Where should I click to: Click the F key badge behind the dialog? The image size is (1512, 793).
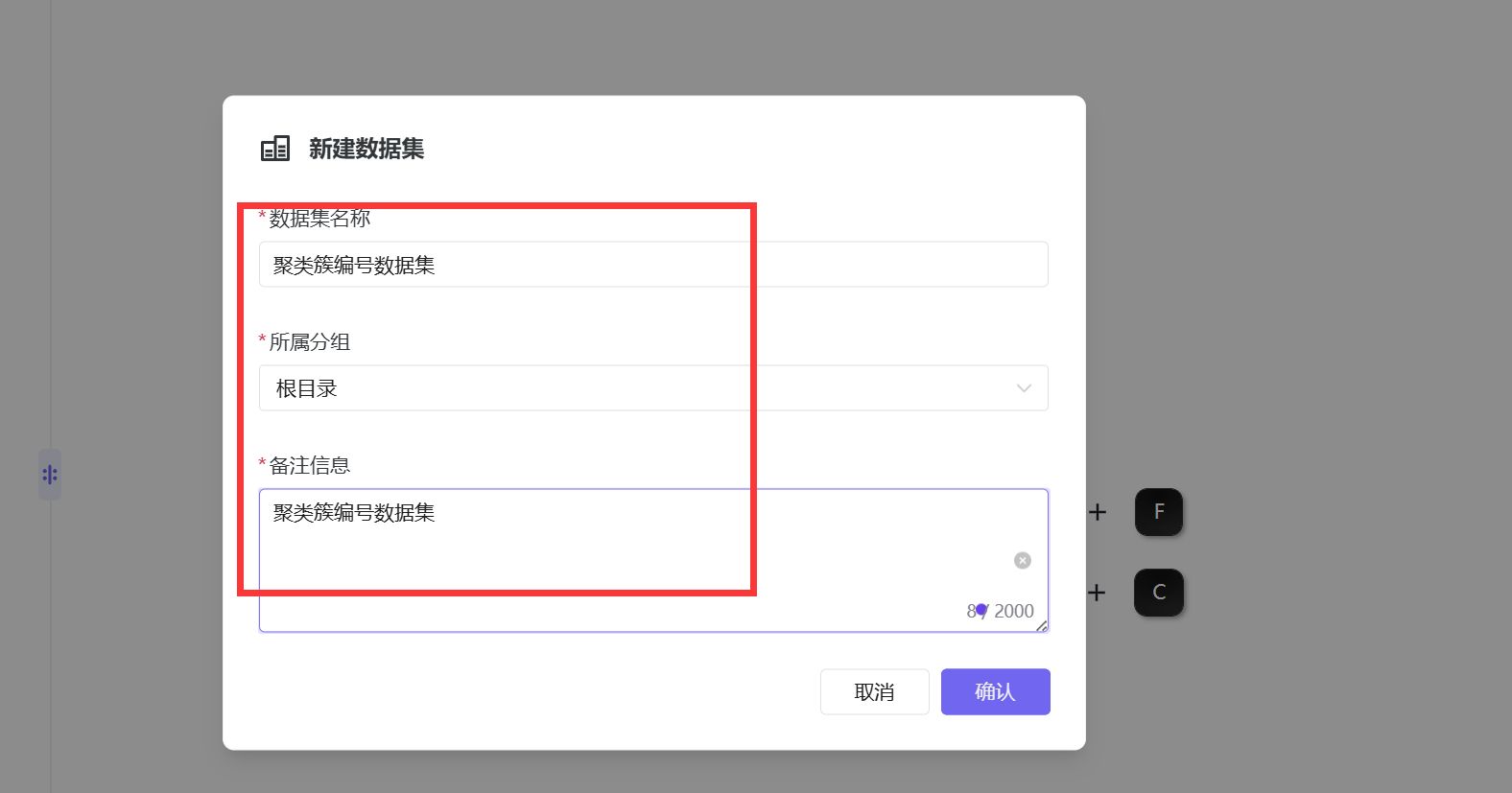pyautogui.click(x=1159, y=511)
